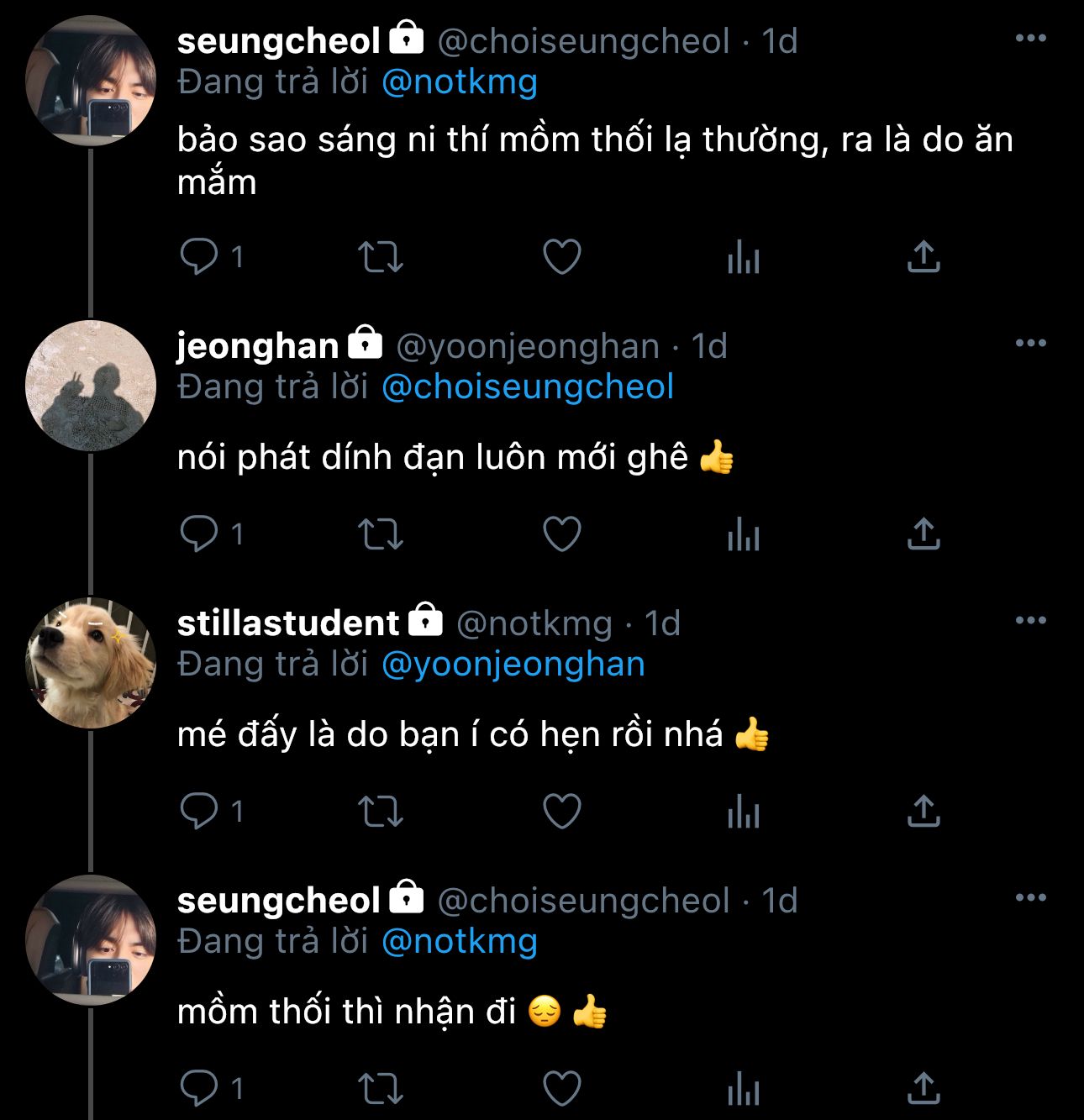Open more options on jeonghan's tweet
The image size is (1084, 1120).
(1030, 343)
